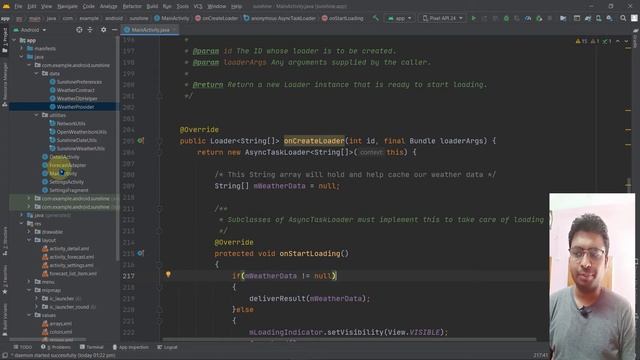The width and height of the screenshot is (640, 360).
Task: Click the warnings indicator showing 15
Action: click(581, 41)
